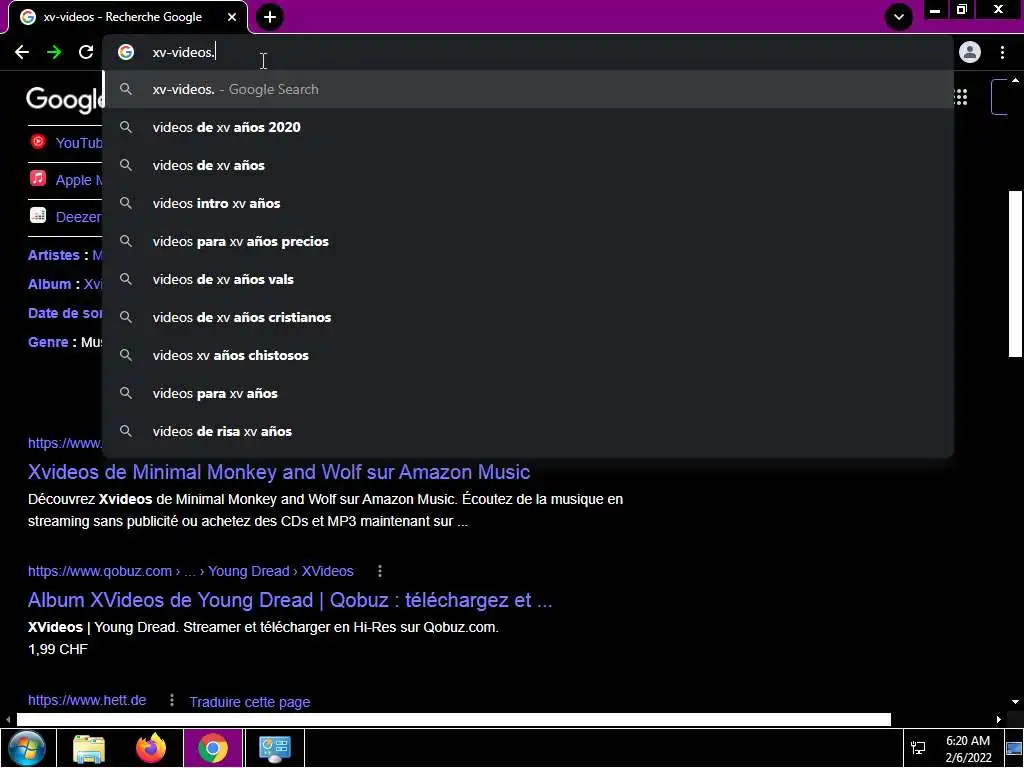This screenshot has width=1024, height=768.
Task: Click the vertical scrollbar thumb
Action: click(1015, 274)
